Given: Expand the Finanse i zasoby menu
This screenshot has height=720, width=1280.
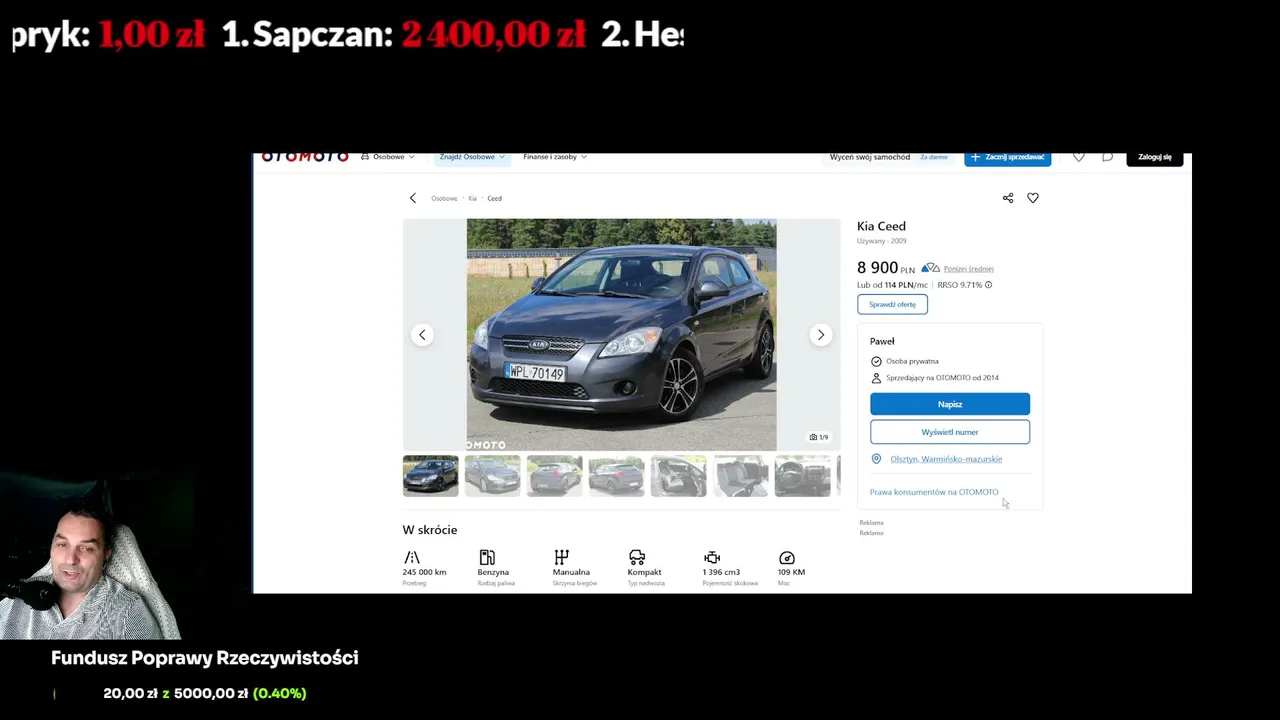Looking at the screenshot, I should 555,157.
